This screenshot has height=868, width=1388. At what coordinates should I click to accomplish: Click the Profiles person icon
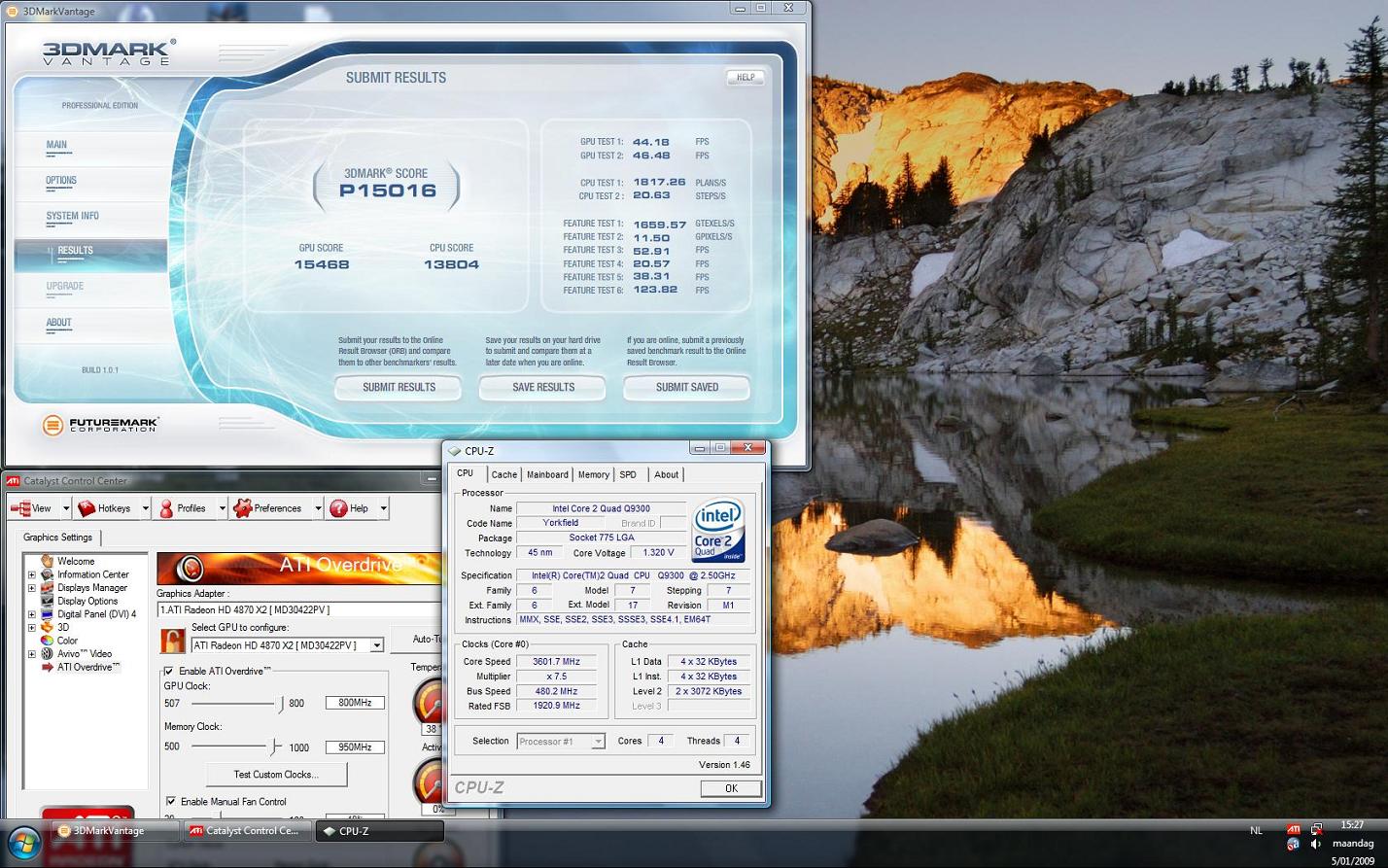pyautogui.click(x=166, y=508)
